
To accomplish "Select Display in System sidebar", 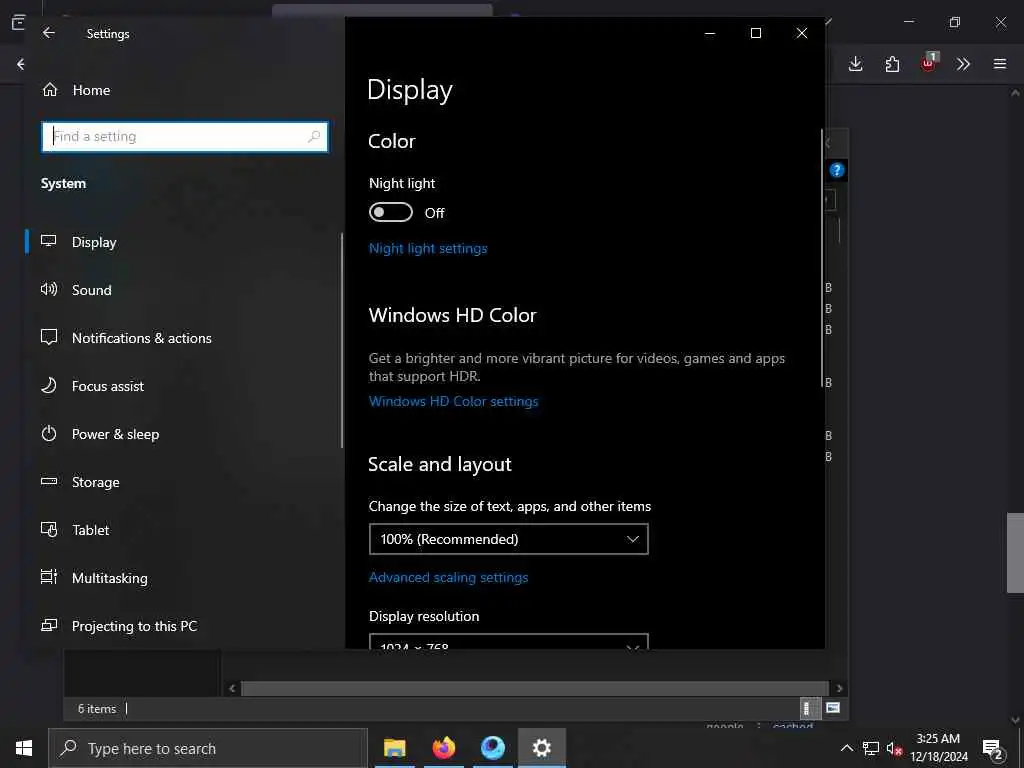I will 183,242.
